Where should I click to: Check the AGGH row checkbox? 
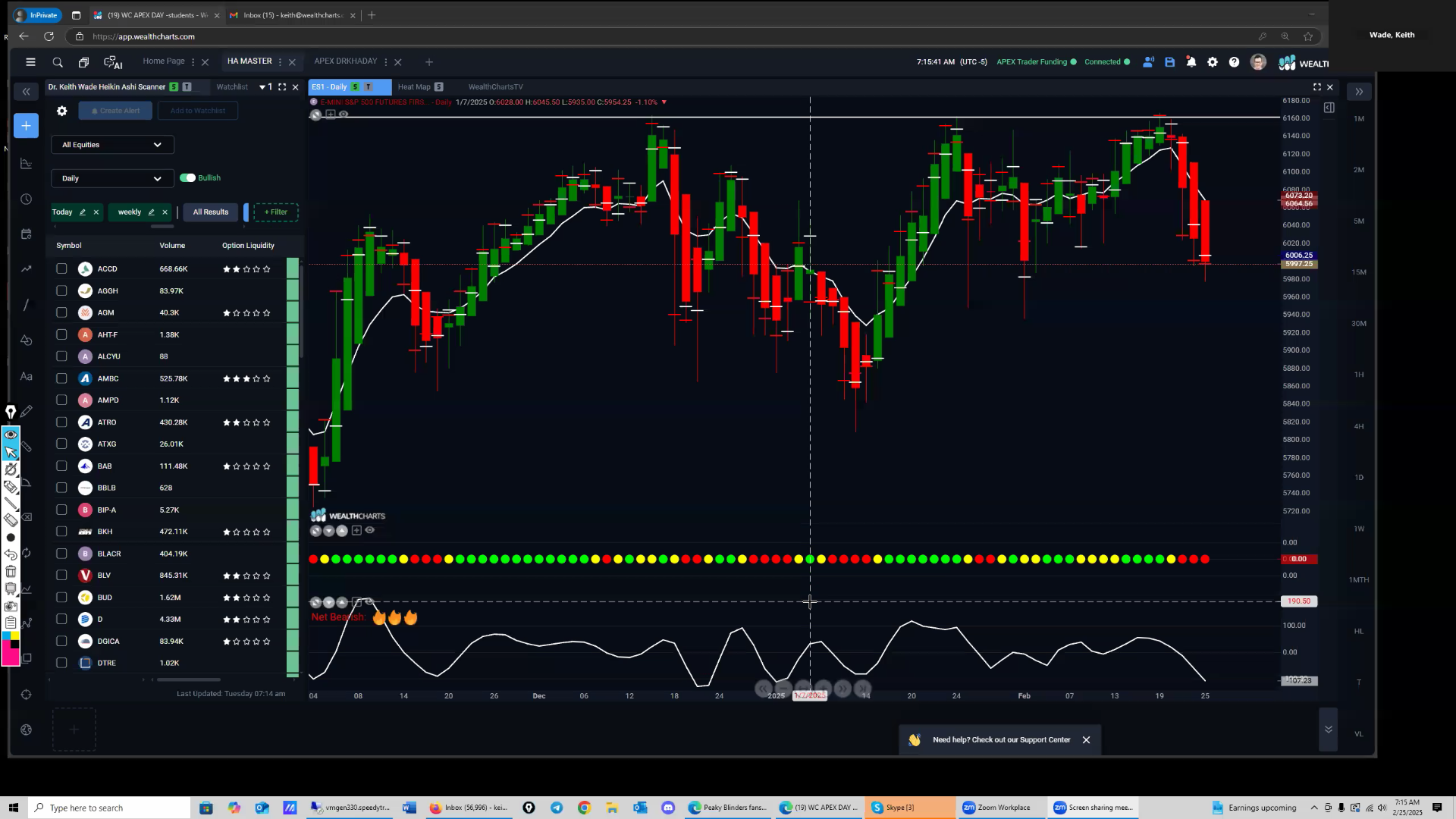(x=61, y=291)
